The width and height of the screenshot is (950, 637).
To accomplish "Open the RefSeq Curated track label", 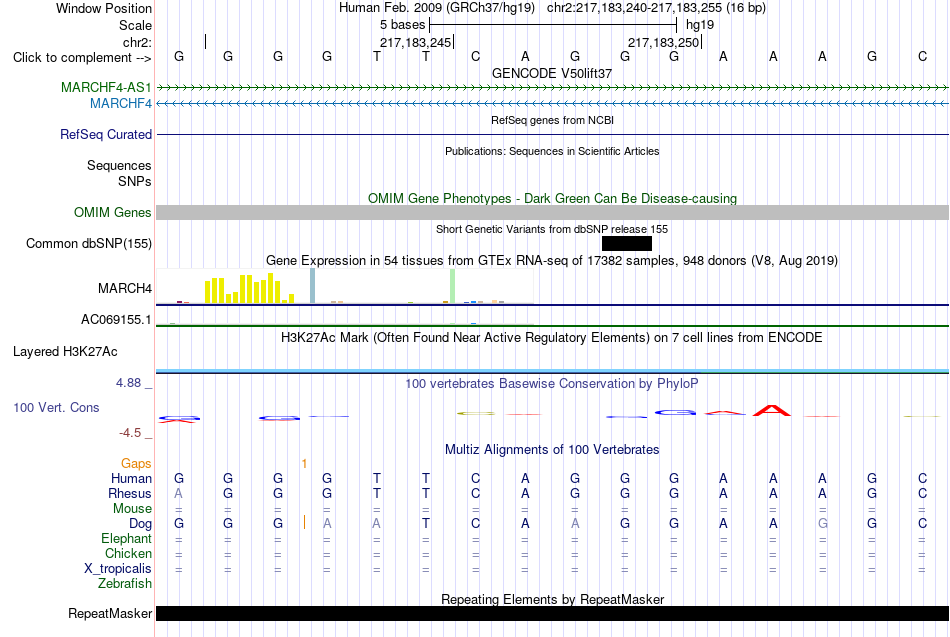I will [105, 135].
